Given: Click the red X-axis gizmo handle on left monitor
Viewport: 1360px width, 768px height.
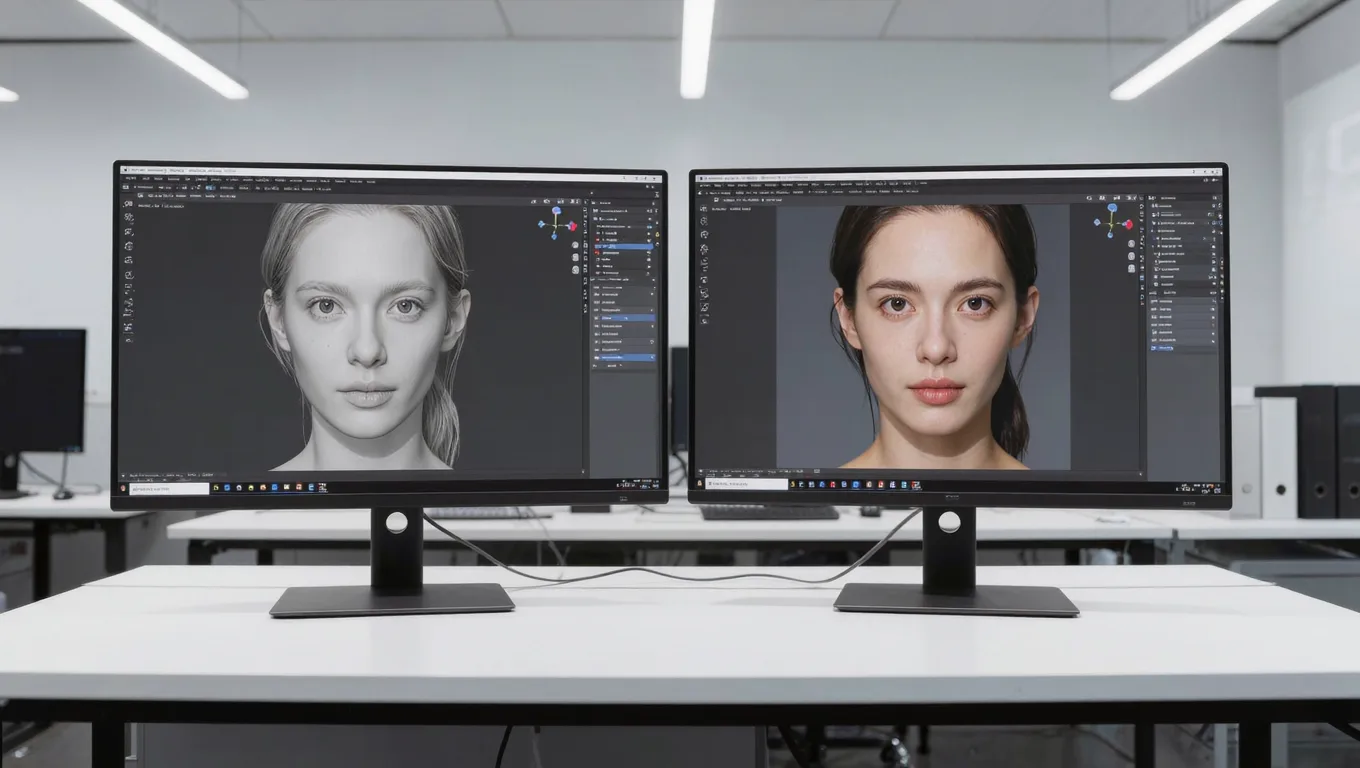Looking at the screenshot, I should coord(573,226).
